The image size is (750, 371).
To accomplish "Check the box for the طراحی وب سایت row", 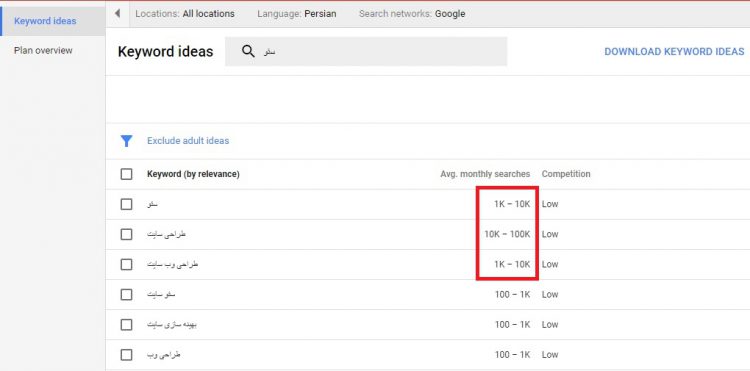I will [126, 264].
